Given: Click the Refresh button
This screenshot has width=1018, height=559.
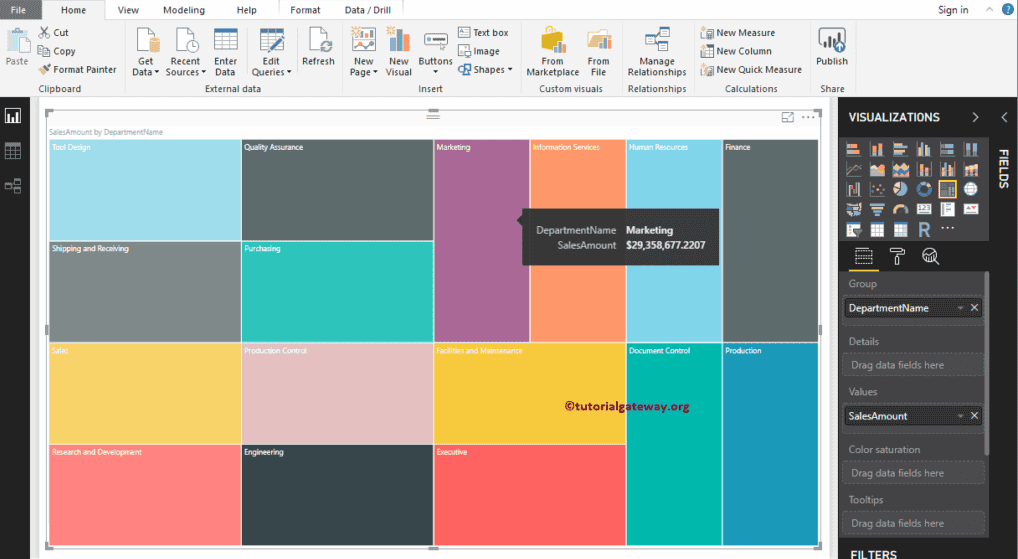Looking at the screenshot, I should [319, 47].
